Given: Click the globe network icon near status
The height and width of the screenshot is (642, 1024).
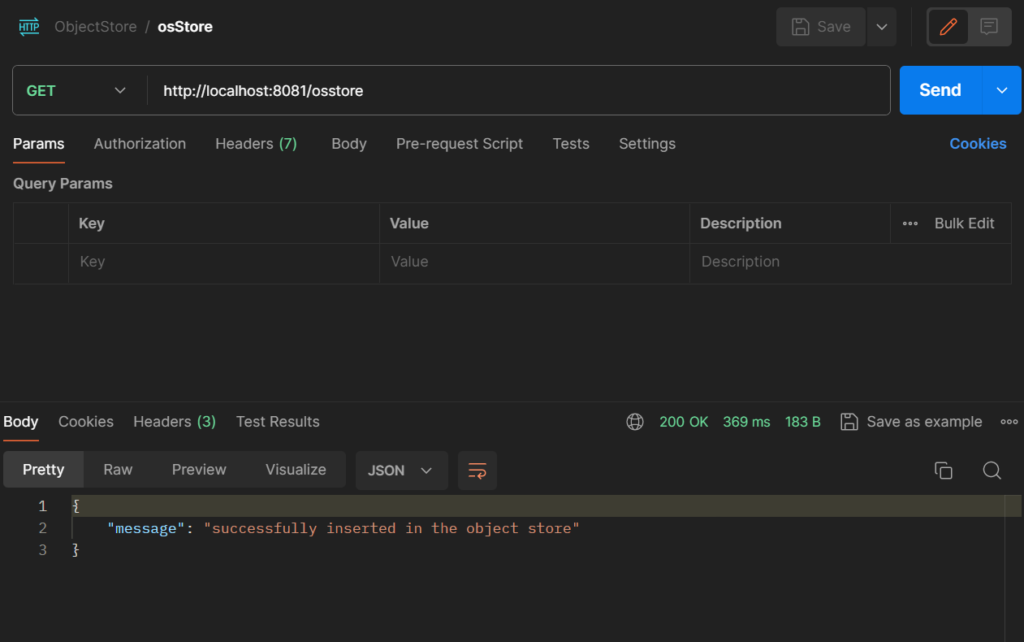Looking at the screenshot, I should (x=635, y=422).
